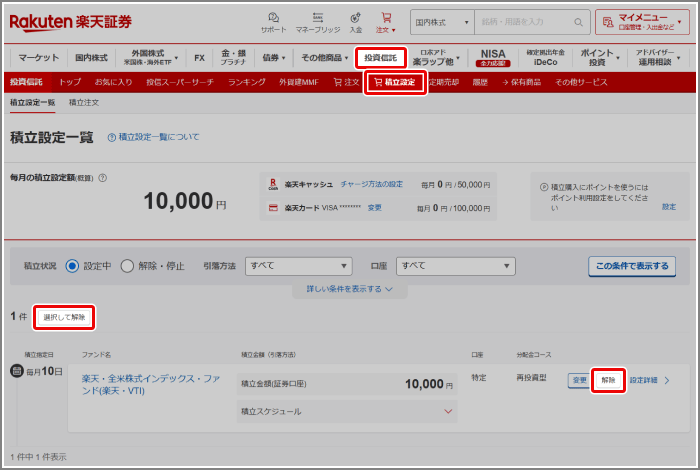The width and height of the screenshot is (700, 470).
Task: Click the Rakuten 楽天証券 logo
Action: coord(71,22)
